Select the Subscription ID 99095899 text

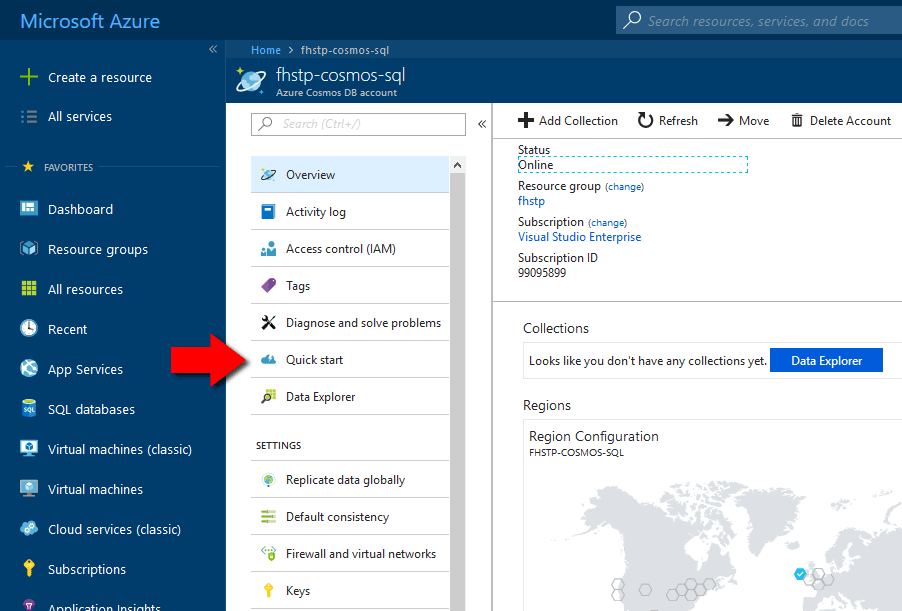(542, 273)
